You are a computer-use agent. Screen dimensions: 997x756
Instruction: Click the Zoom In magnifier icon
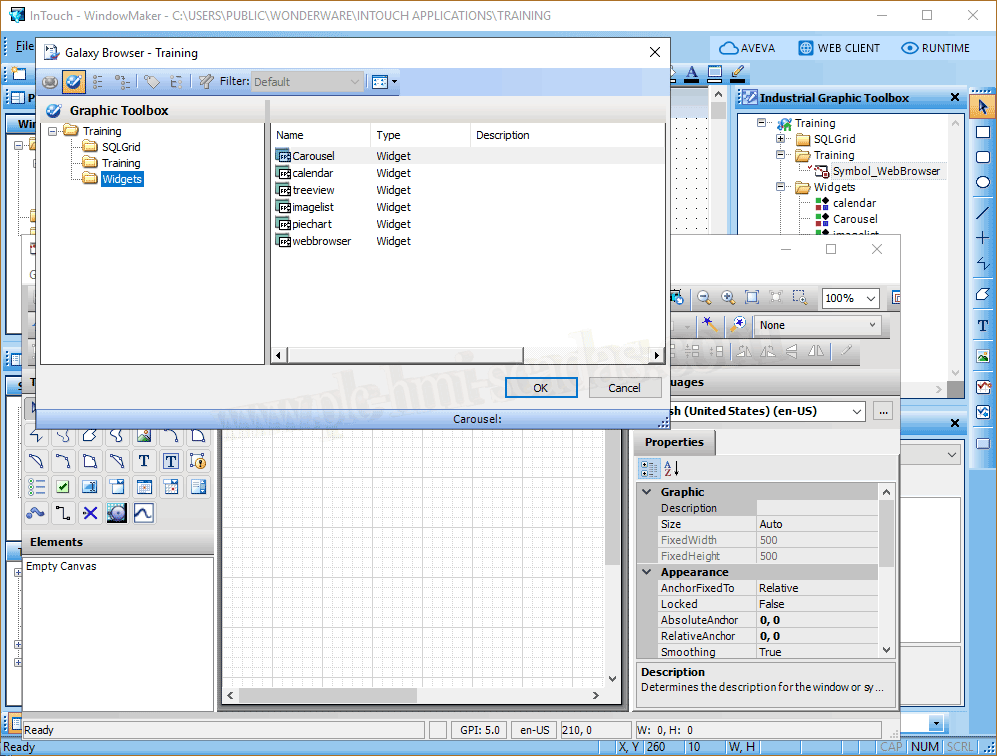pos(728,298)
